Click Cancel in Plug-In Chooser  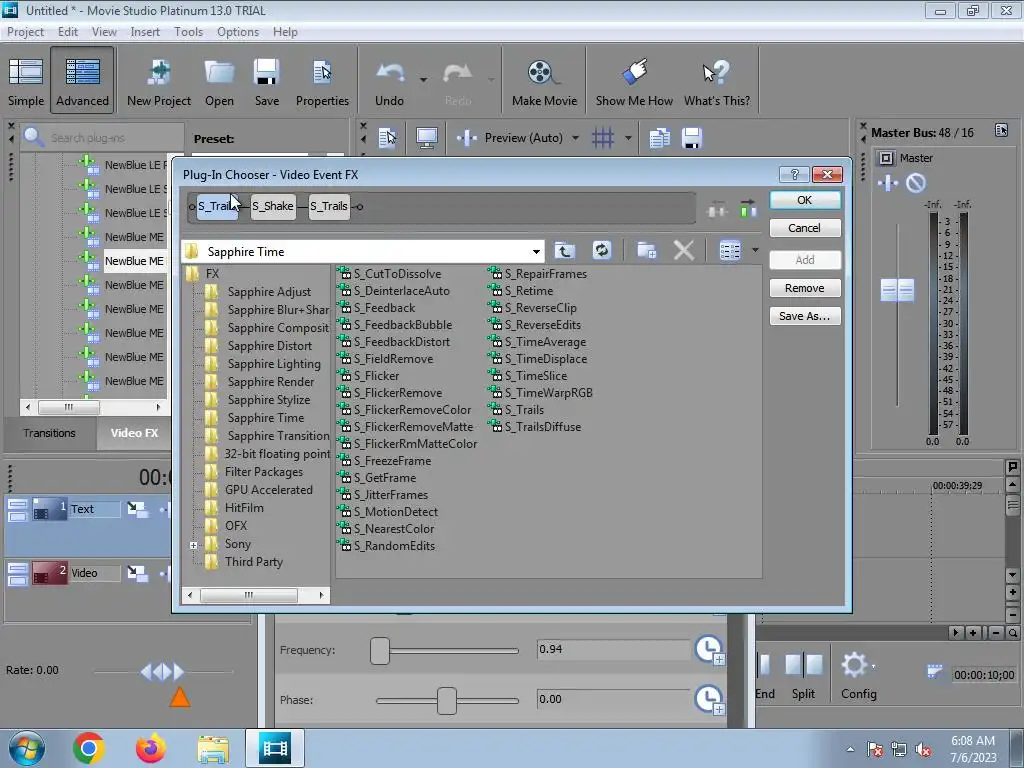[x=805, y=228]
